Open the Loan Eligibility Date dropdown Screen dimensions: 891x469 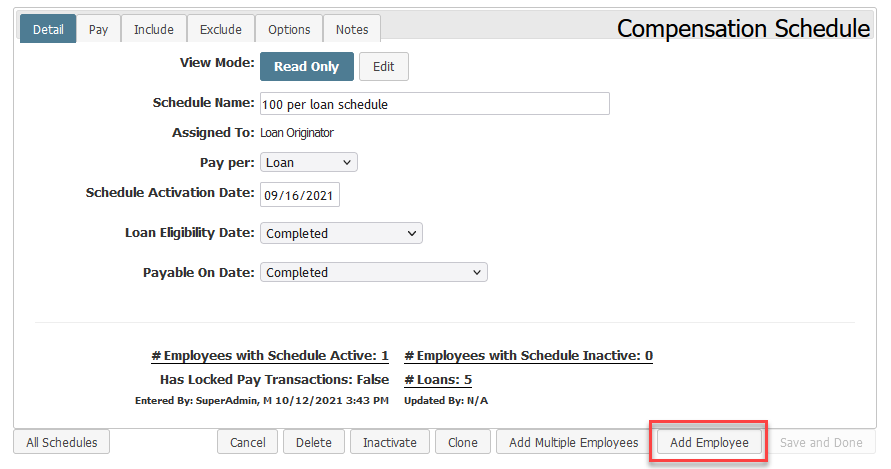click(341, 233)
